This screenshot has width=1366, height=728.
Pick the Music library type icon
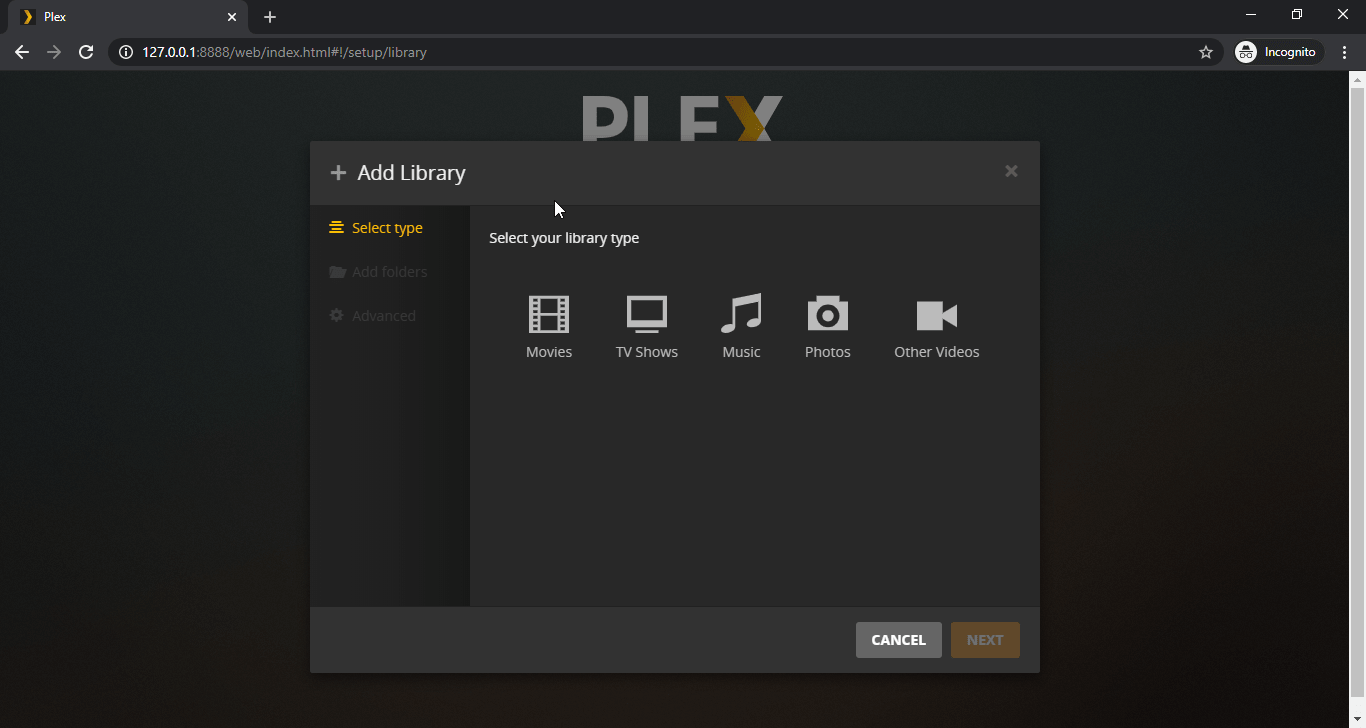pos(741,315)
